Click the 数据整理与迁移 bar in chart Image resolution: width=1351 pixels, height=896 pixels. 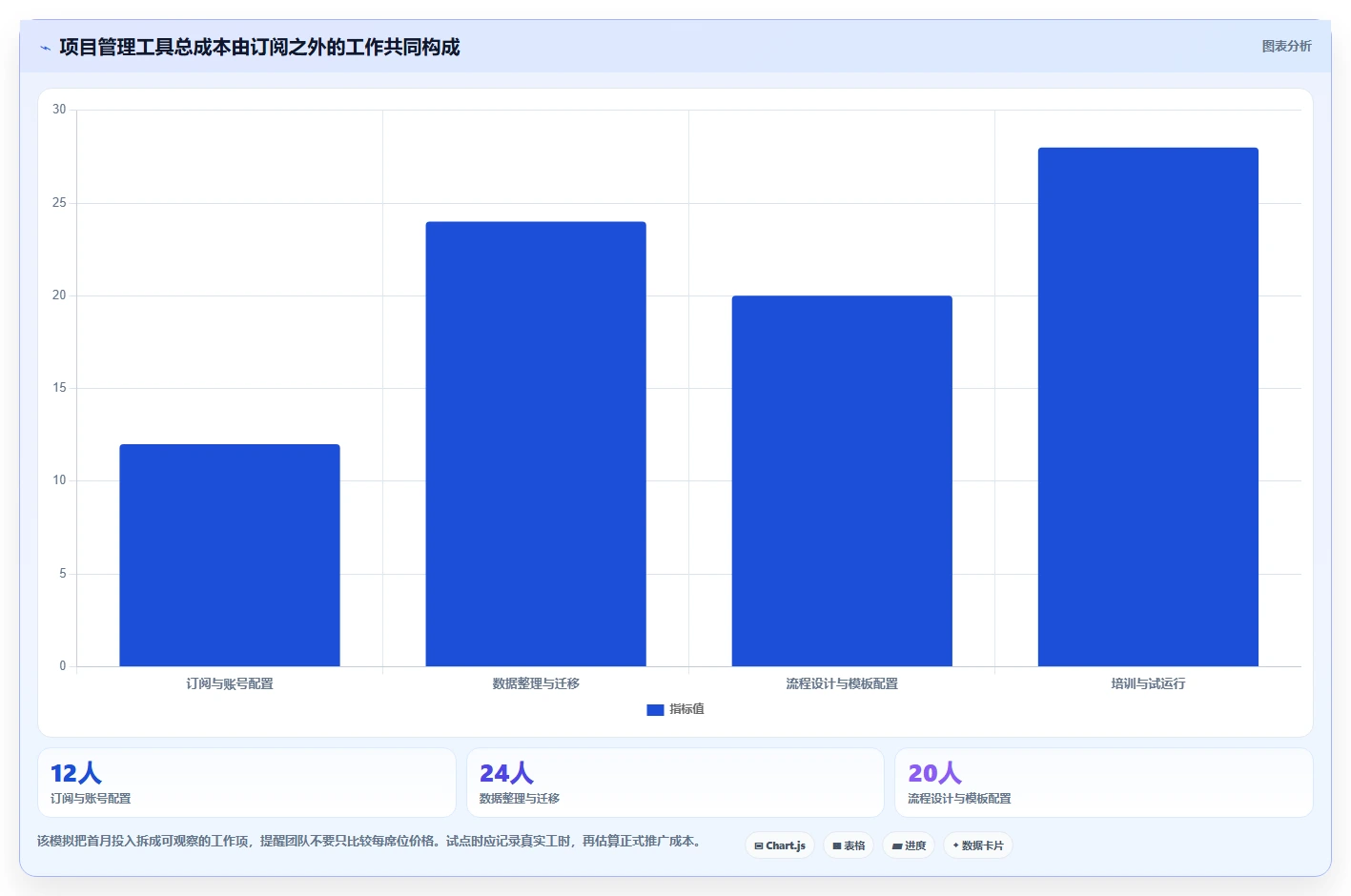(x=536, y=444)
